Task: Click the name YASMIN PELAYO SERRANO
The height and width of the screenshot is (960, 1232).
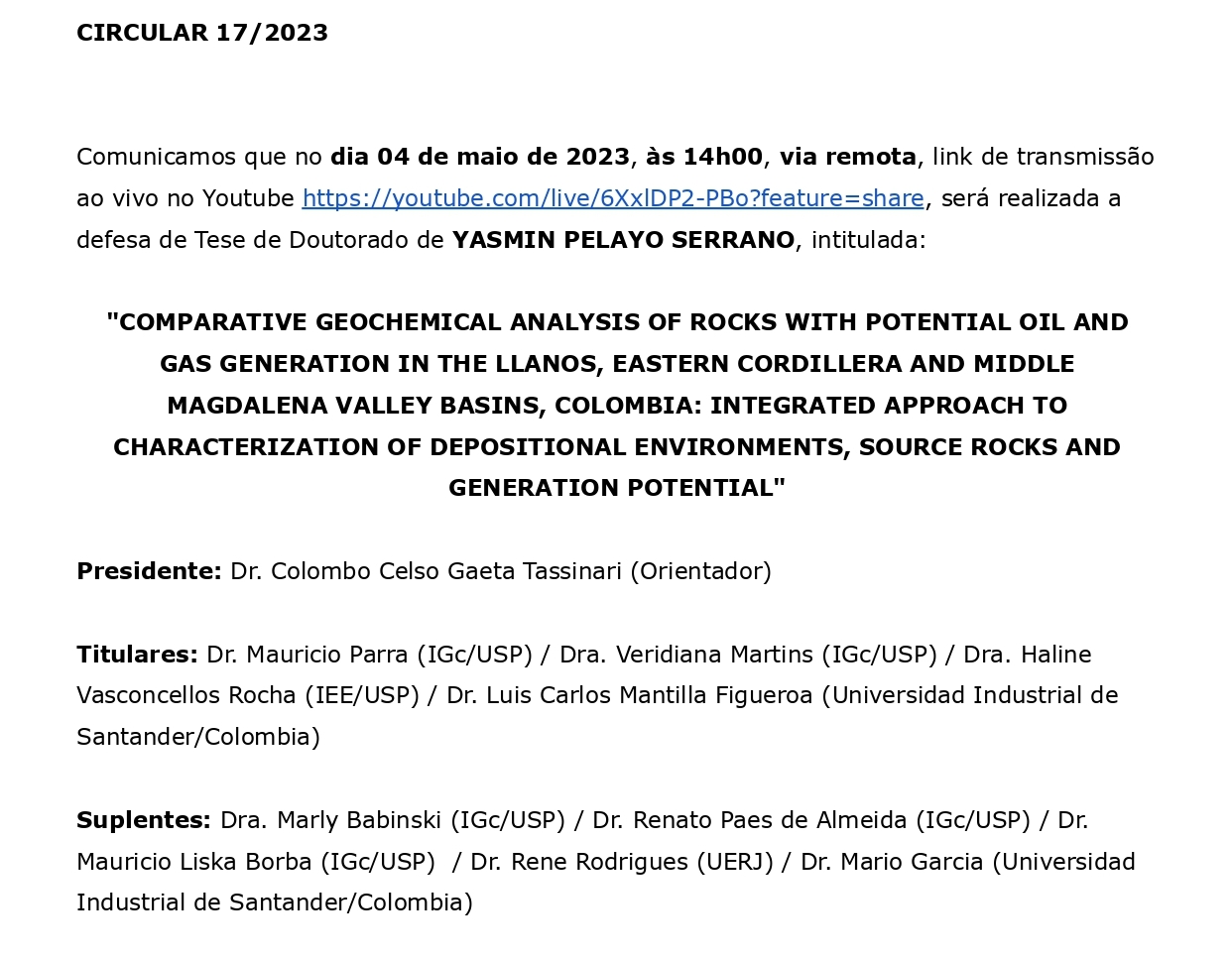Action: pyautogui.click(x=624, y=240)
